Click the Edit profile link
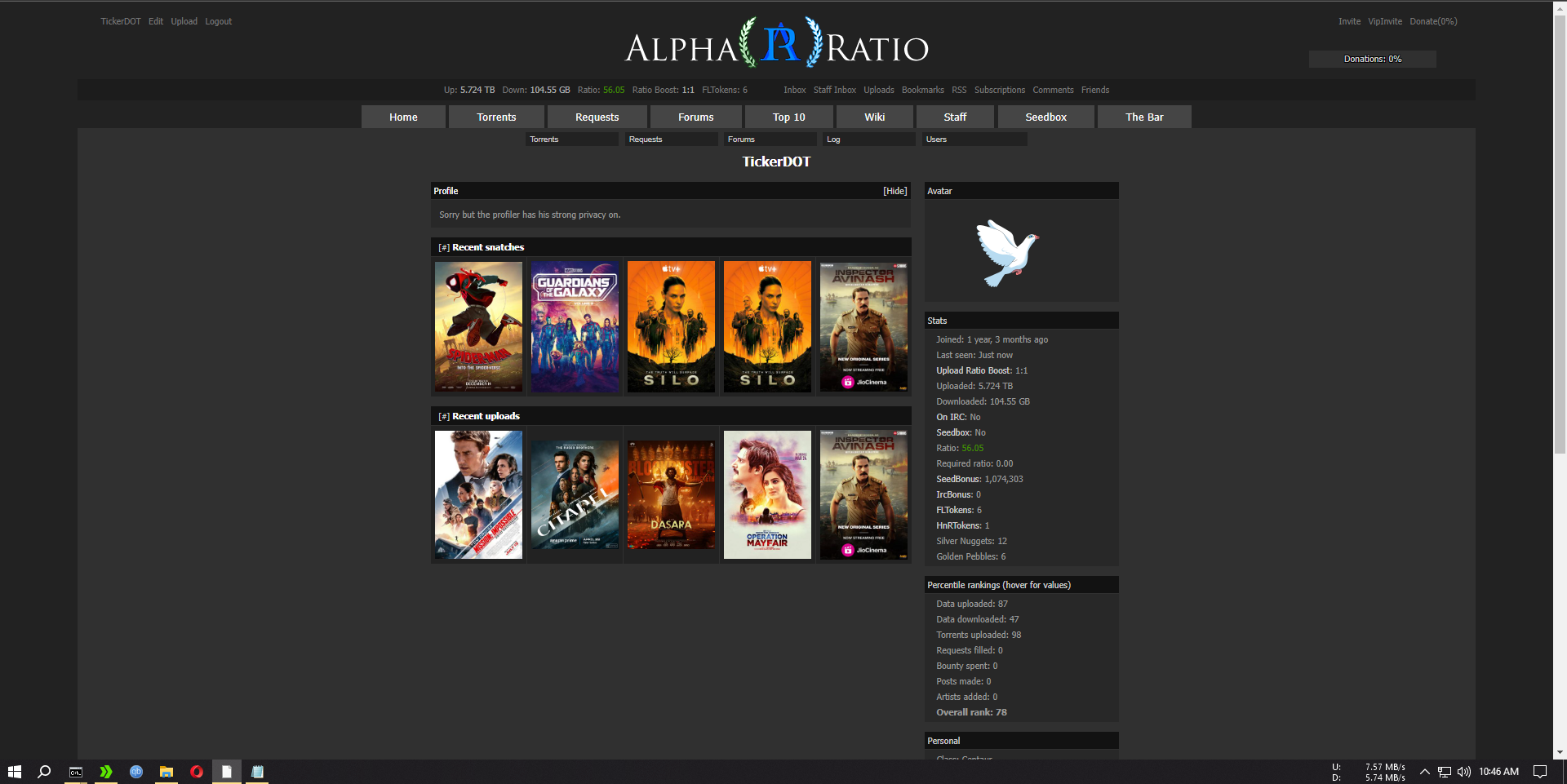The image size is (1567, 784). click(x=156, y=21)
